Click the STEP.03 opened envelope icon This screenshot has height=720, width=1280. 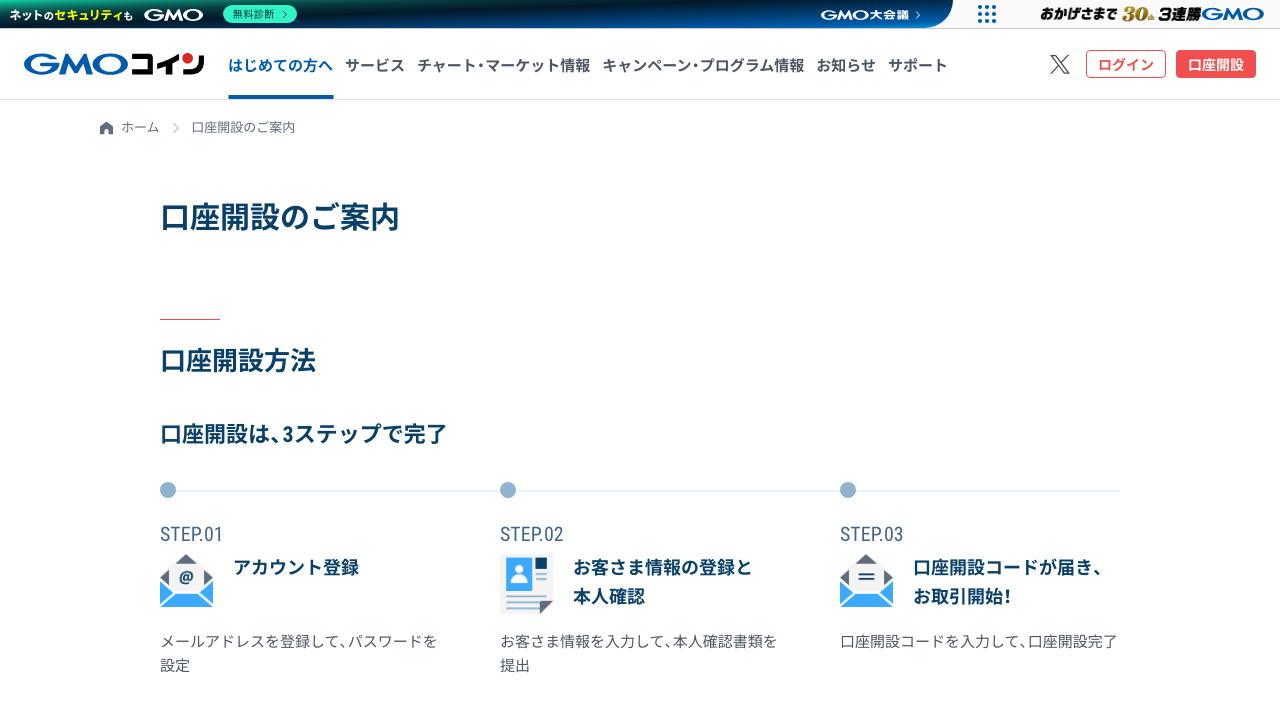point(866,580)
